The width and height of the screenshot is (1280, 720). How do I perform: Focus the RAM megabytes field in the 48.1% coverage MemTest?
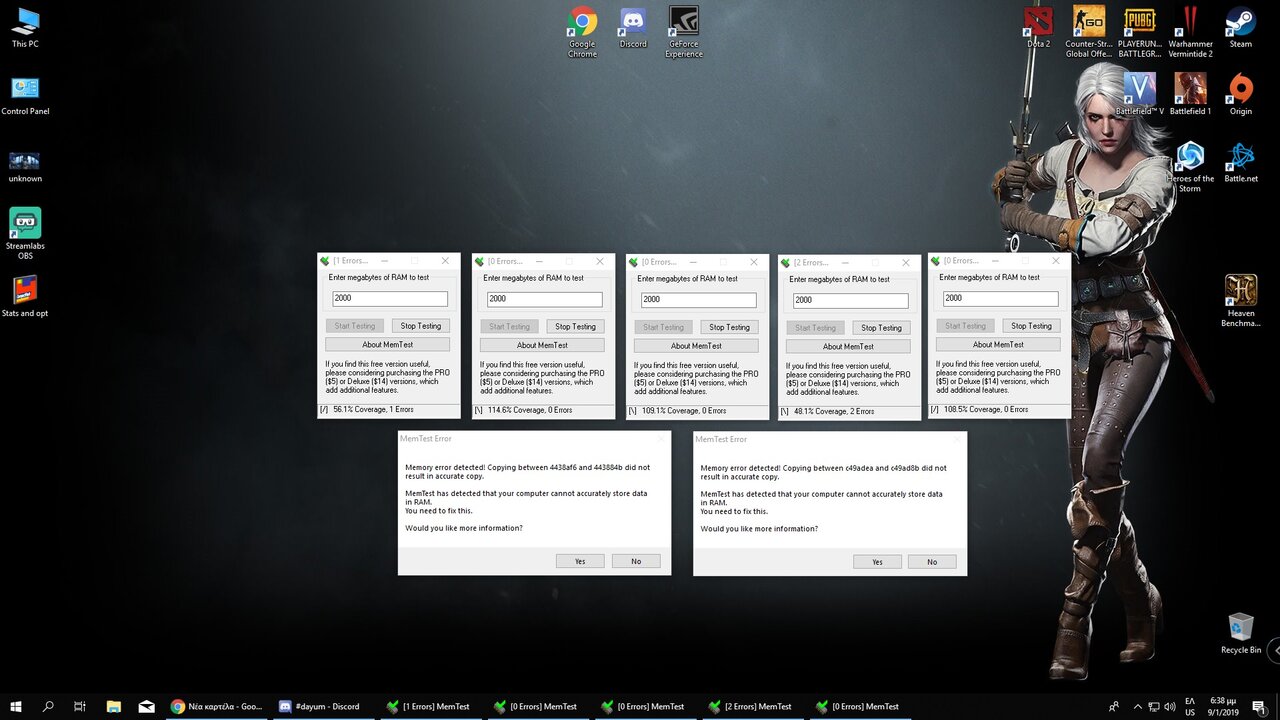[x=850, y=301]
